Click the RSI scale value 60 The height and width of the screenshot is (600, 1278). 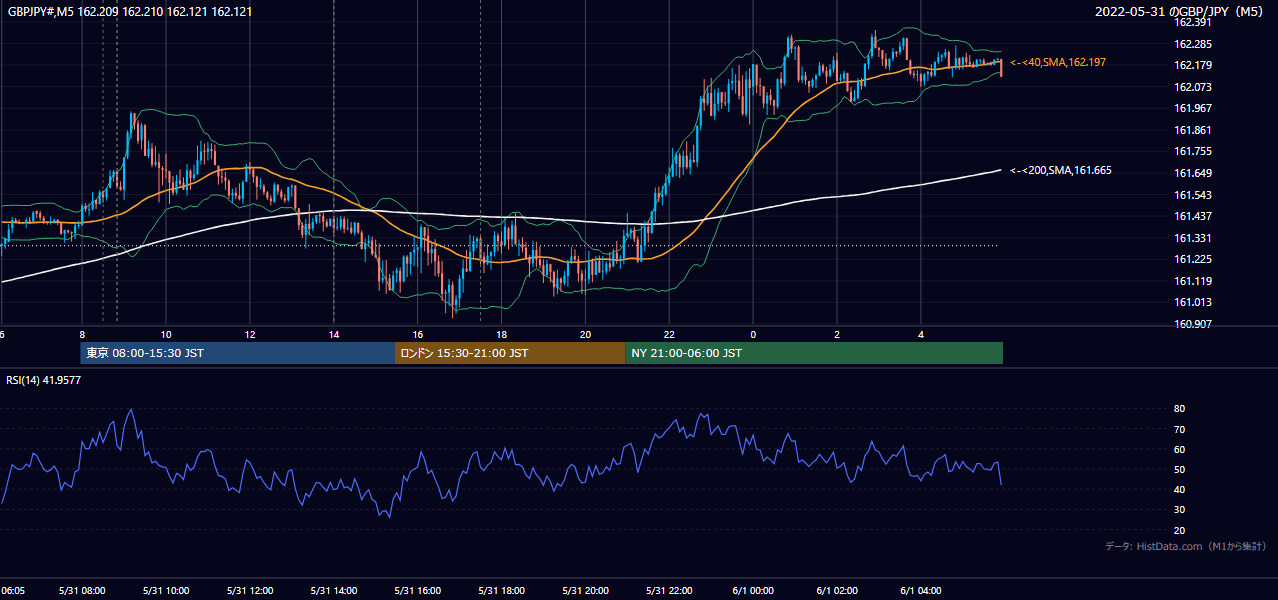point(1179,449)
